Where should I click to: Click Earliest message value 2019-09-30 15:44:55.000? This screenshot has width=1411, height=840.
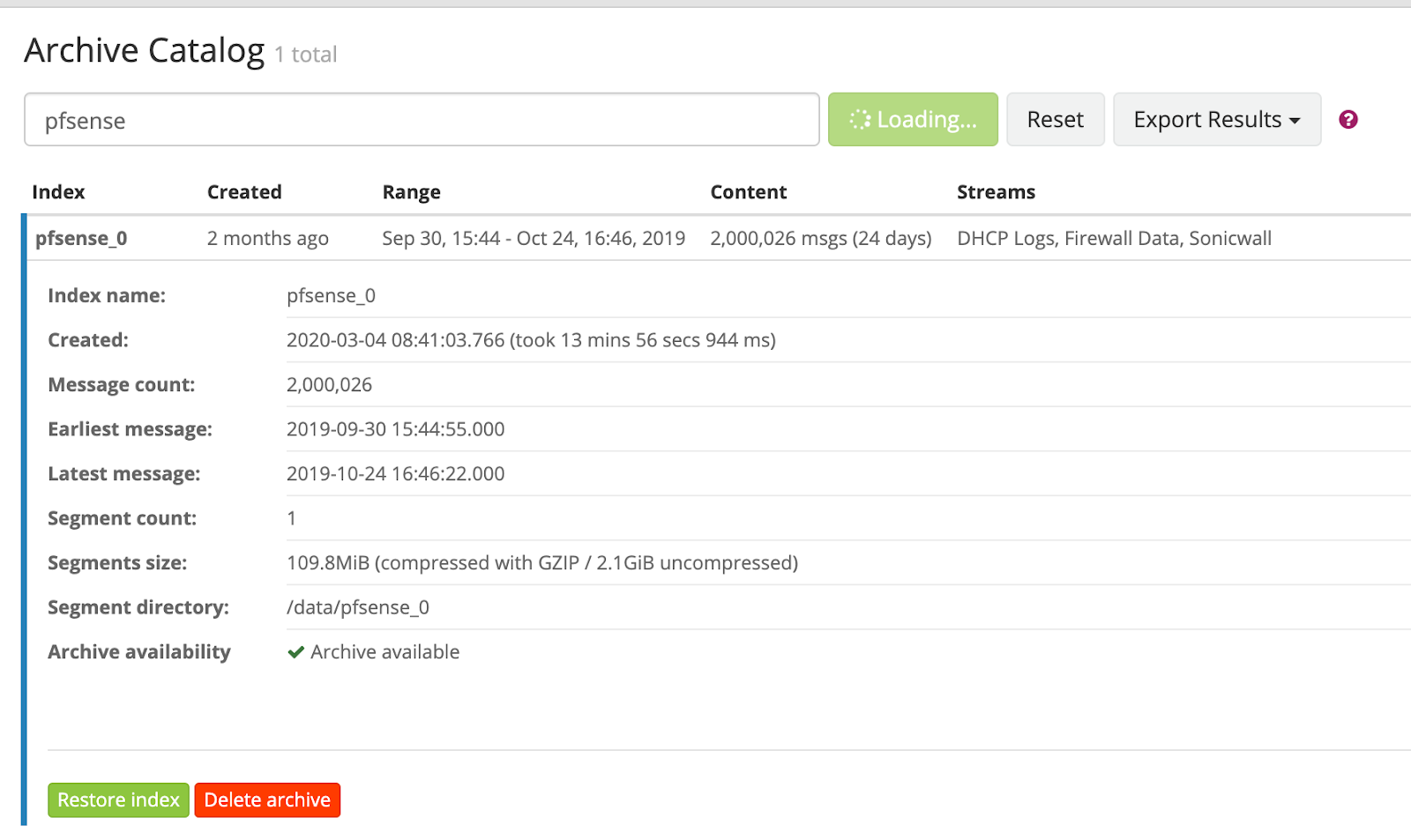pos(395,429)
